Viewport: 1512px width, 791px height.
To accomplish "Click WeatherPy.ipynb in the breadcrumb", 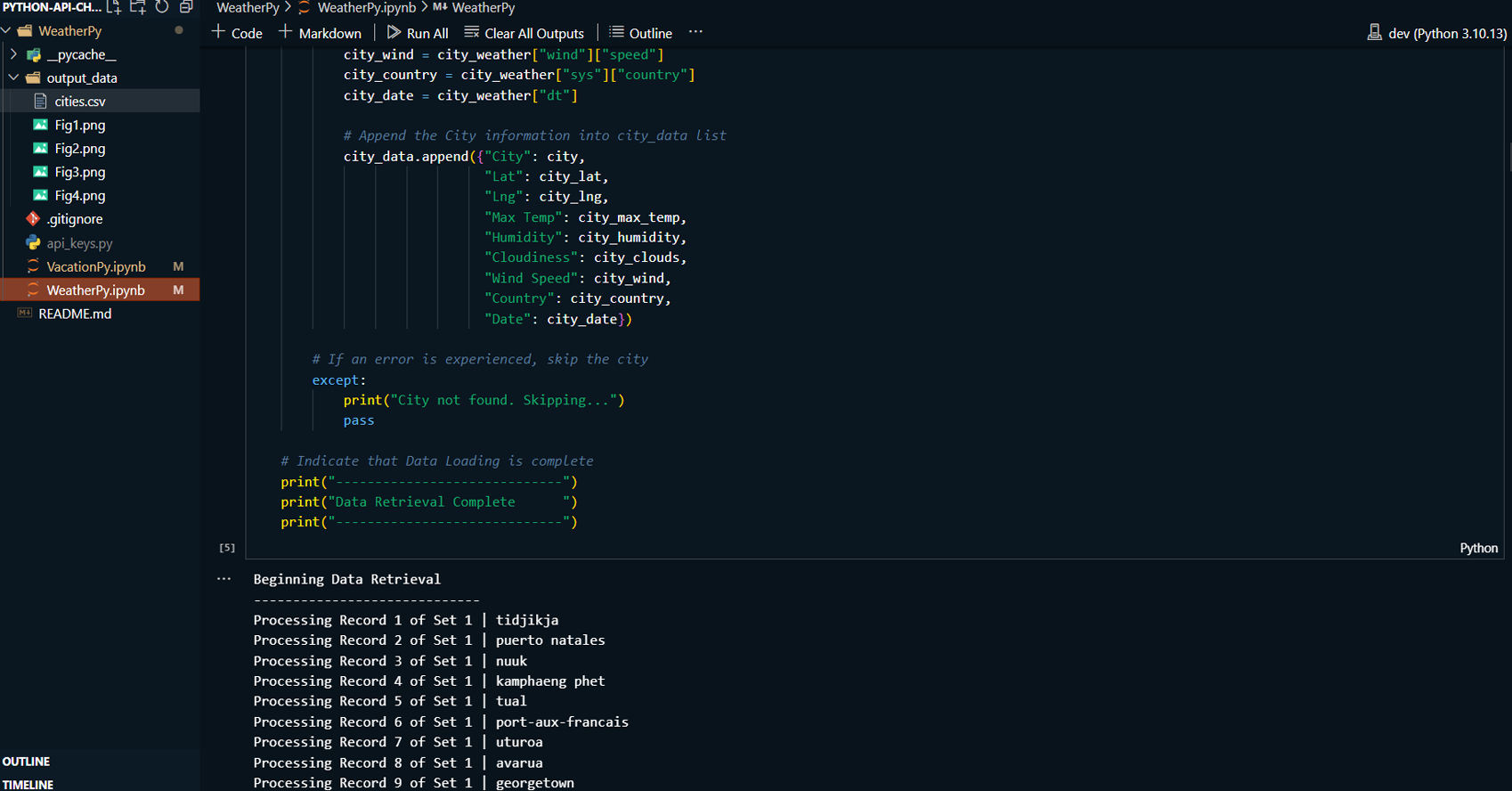I will tap(366, 8).
